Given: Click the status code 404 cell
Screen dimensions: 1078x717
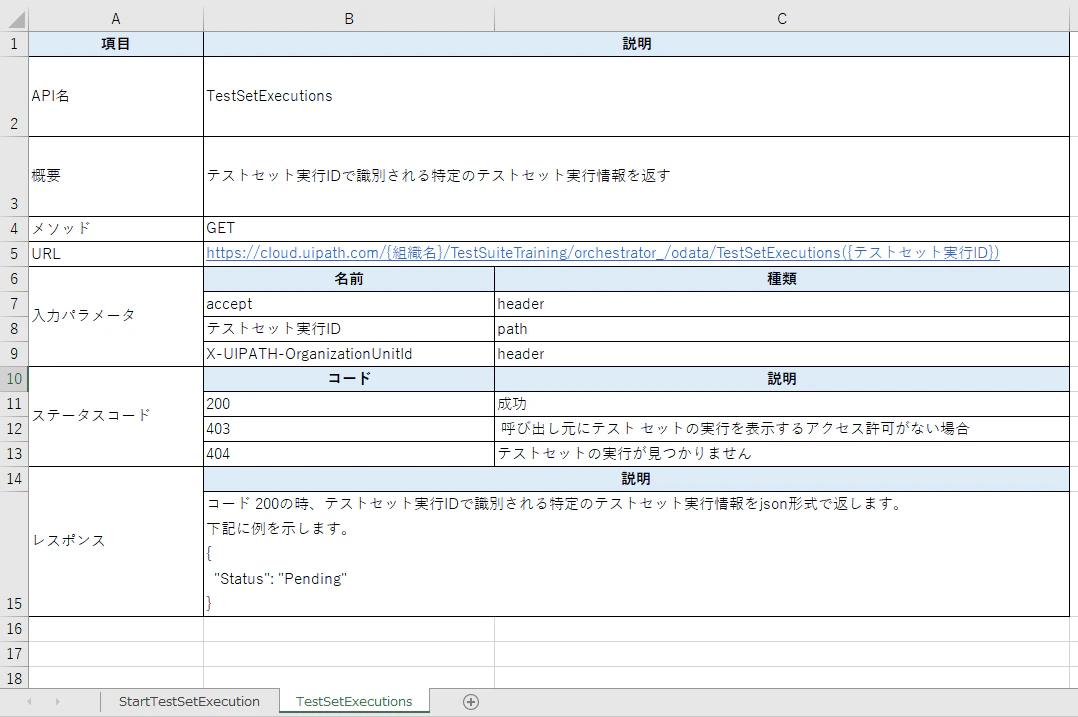Looking at the screenshot, I should click(x=349, y=454).
